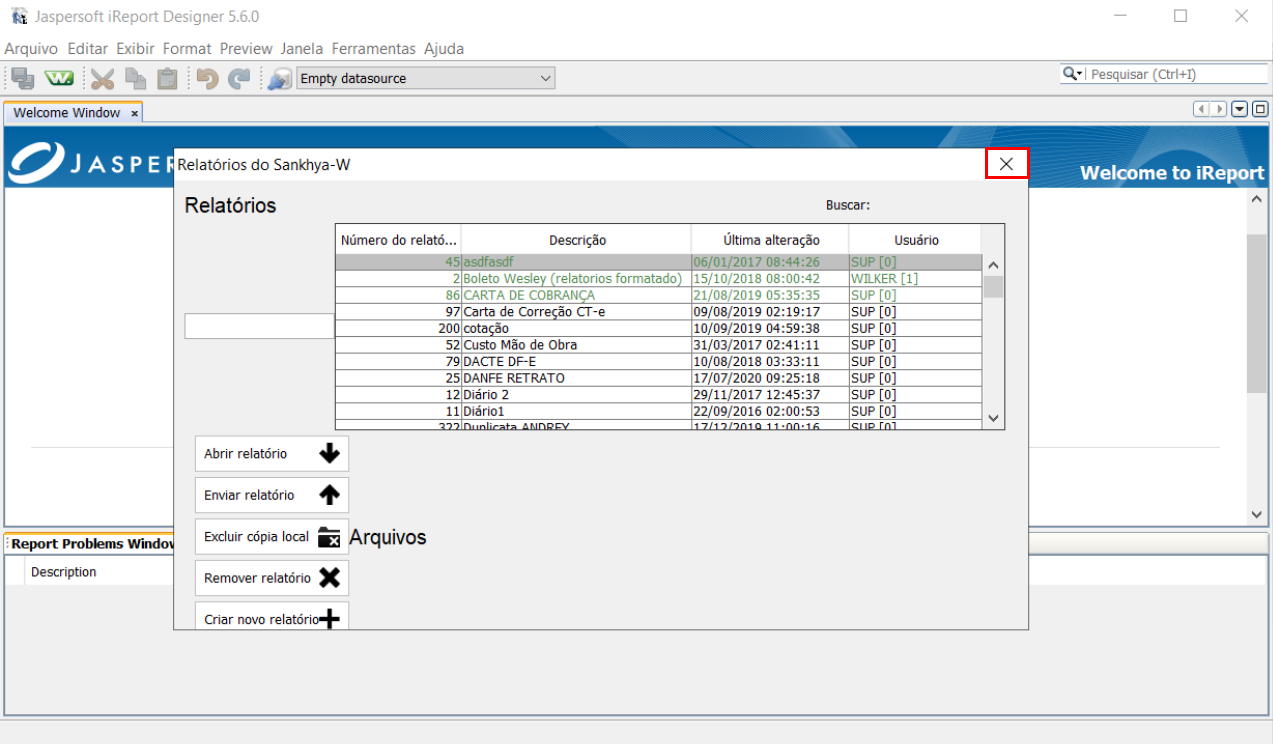Click the Welcome page scrollbar up arrow
Screen dimensions: 1273x744
click(1257, 199)
